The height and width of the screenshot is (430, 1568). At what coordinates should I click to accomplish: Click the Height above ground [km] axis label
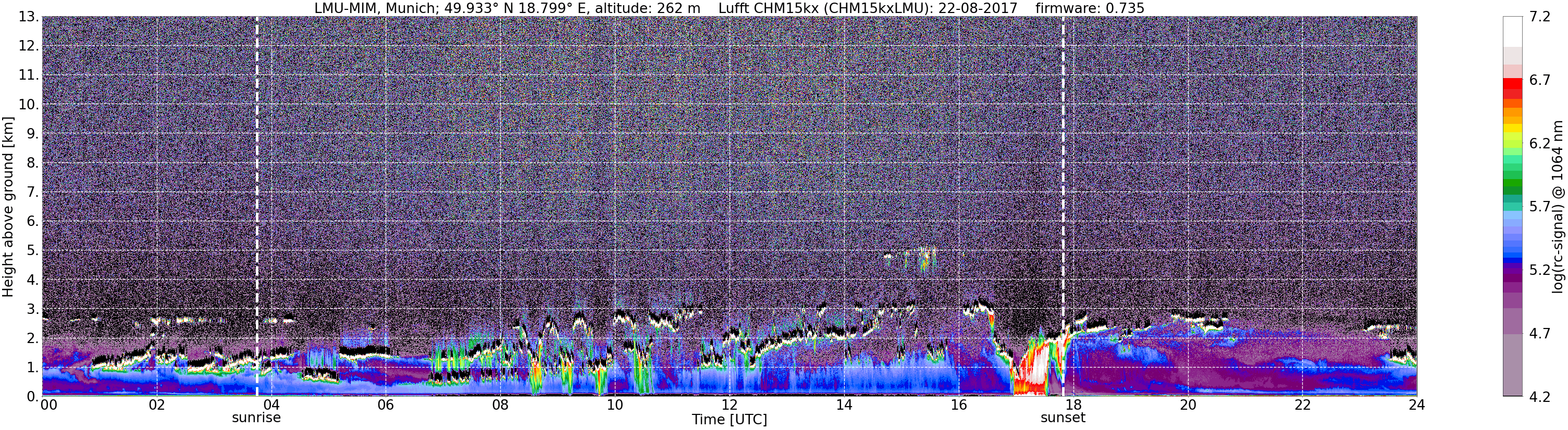pos(8,207)
